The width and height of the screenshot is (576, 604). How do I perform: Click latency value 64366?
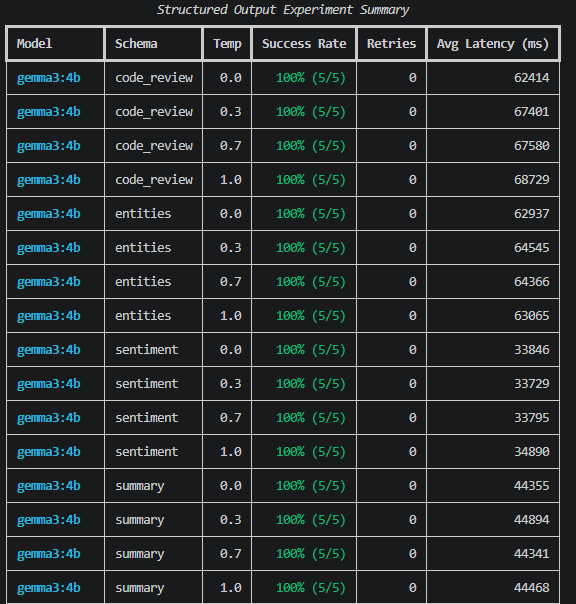point(531,282)
